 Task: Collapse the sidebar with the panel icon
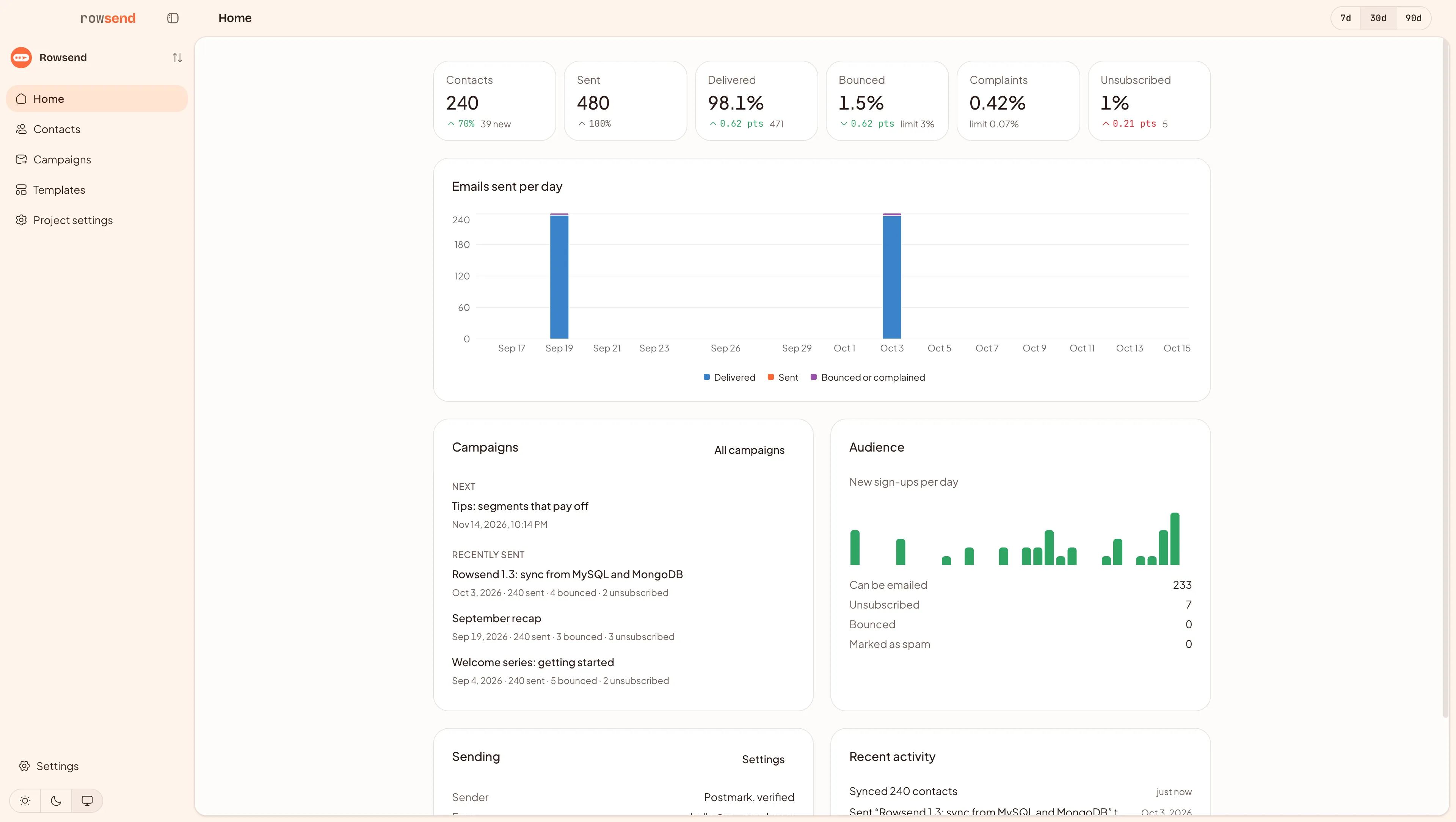click(173, 18)
